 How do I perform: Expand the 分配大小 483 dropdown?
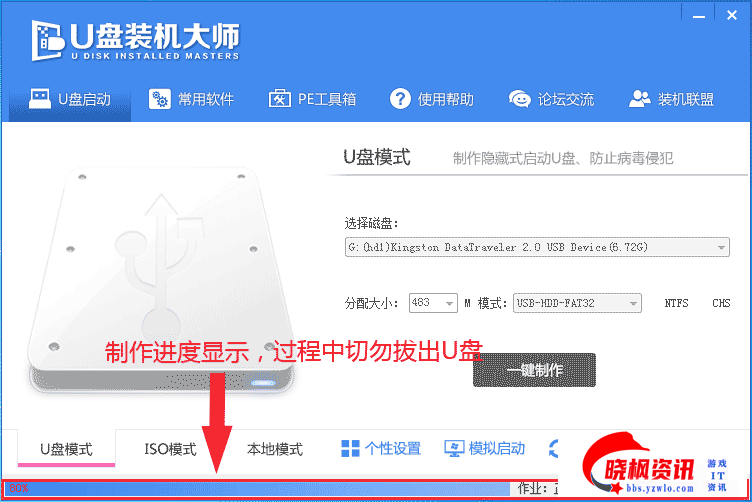(433, 303)
